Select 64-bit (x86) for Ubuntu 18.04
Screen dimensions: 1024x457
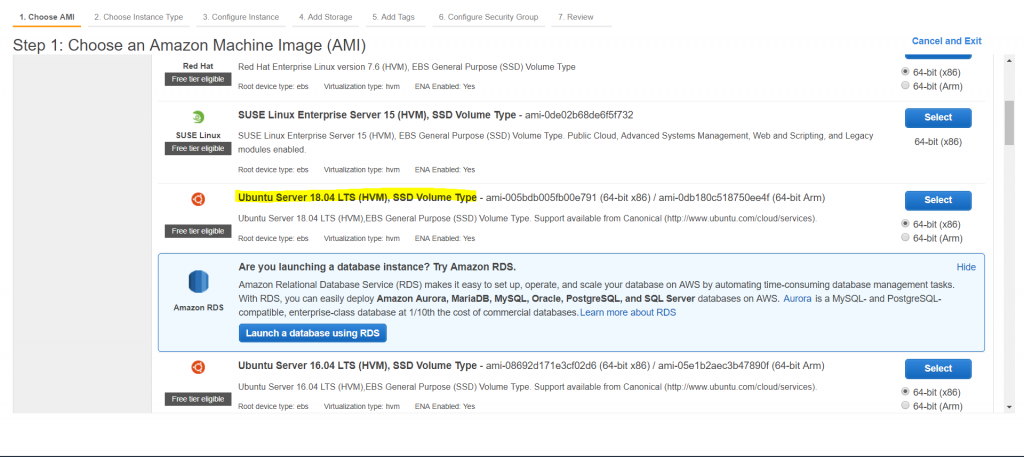click(x=905, y=223)
